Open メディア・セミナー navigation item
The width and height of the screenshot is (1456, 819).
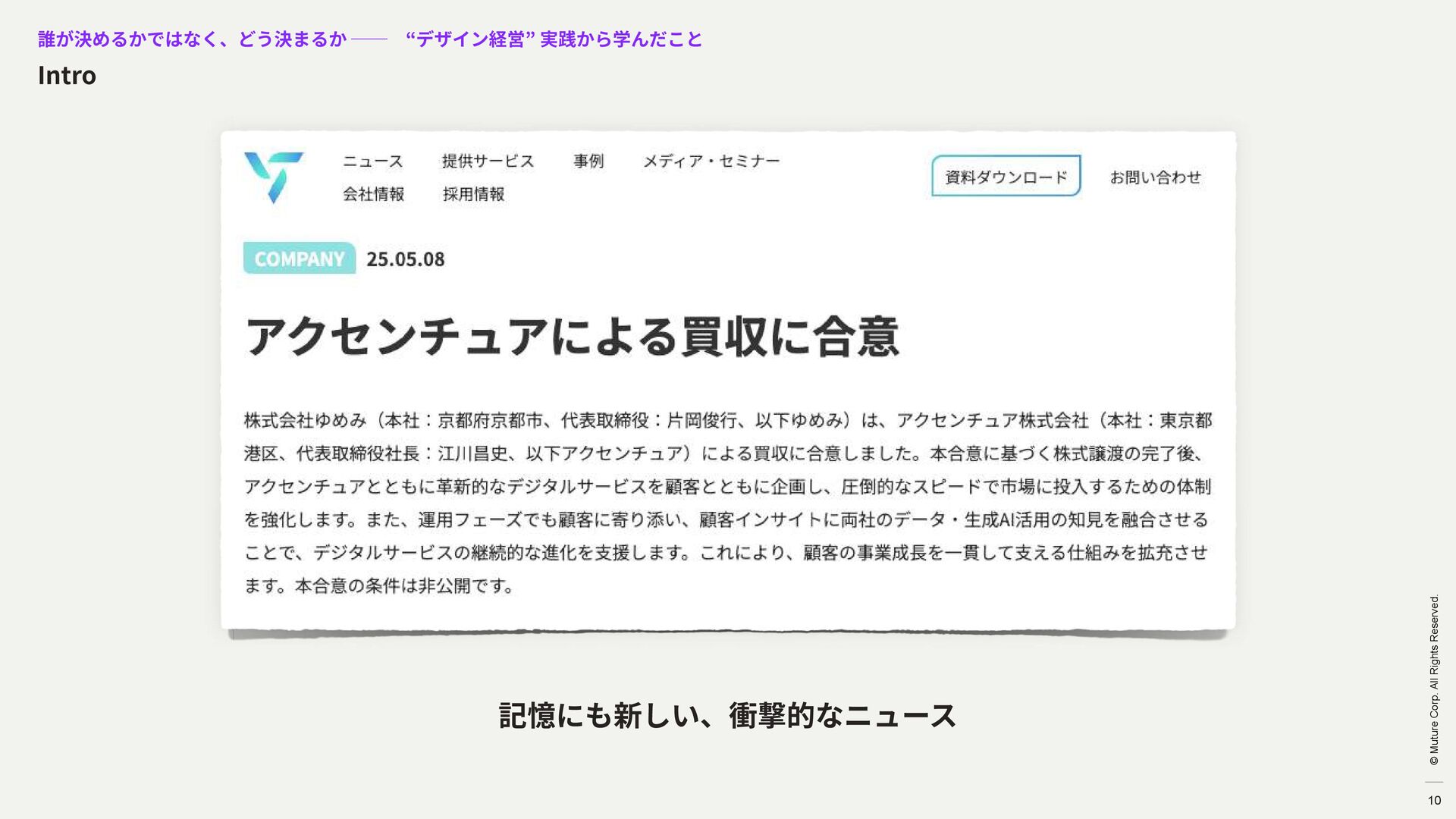711,162
